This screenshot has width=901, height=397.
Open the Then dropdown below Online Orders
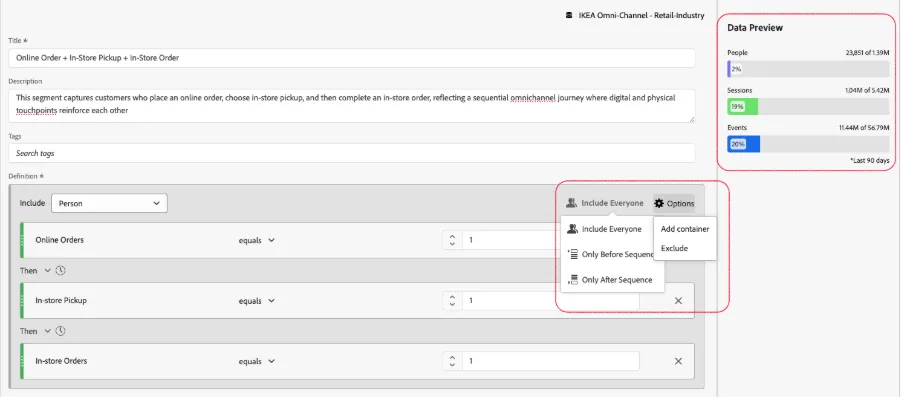tap(36, 271)
